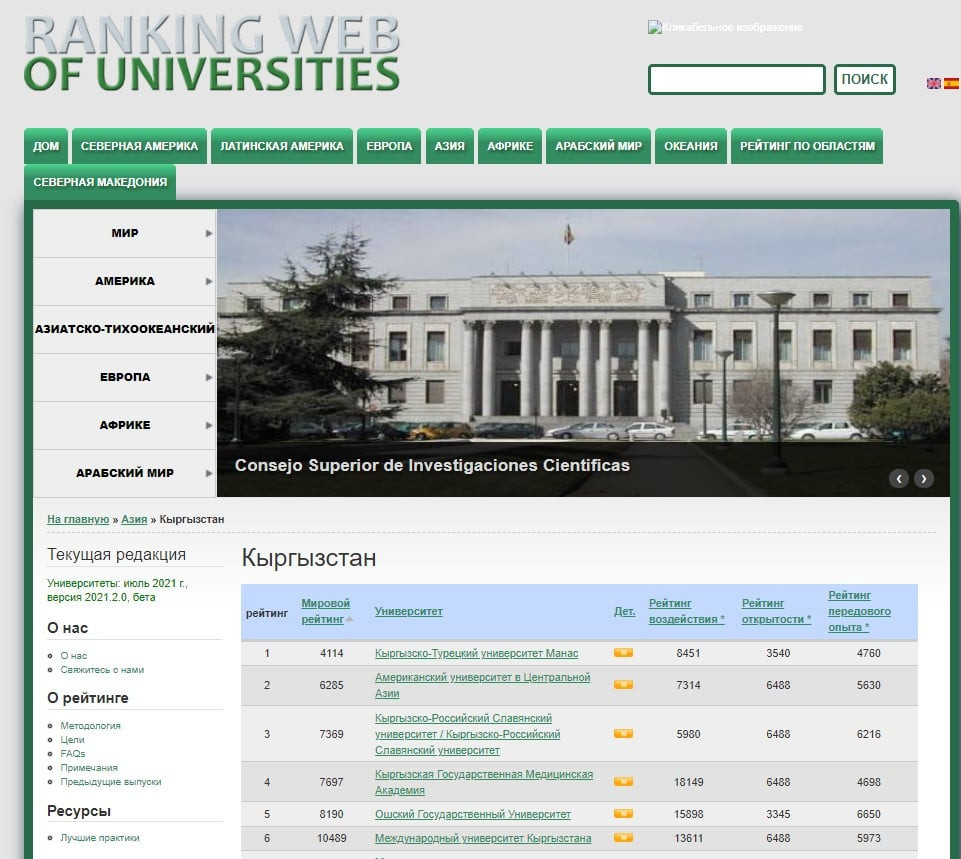The height and width of the screenshot is (859, 961).
Task: Expand the АМЕРИКА sidebar menu
Action: [x=125, y=281]
